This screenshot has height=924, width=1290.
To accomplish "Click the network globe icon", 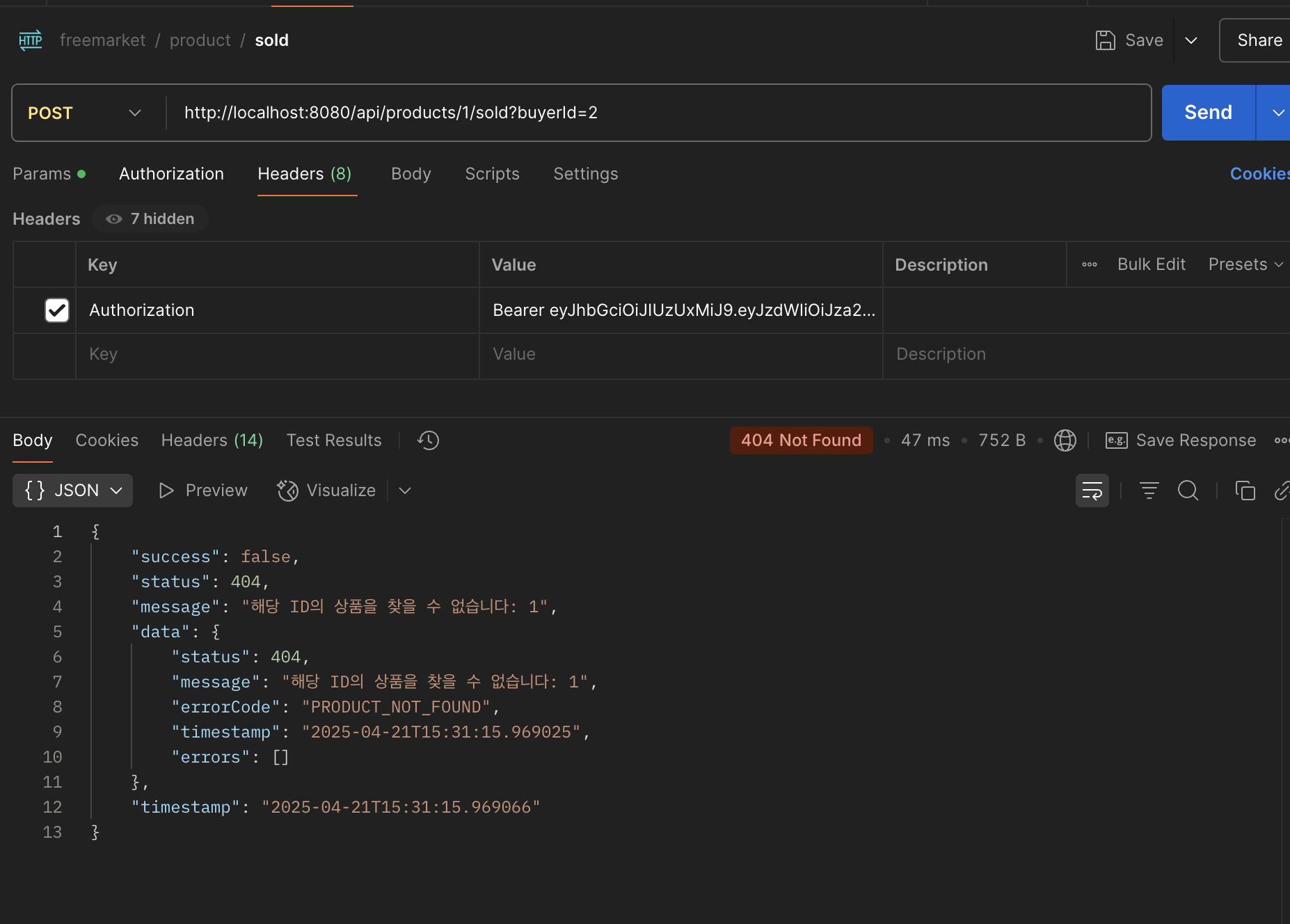I will pos(1065,440).
